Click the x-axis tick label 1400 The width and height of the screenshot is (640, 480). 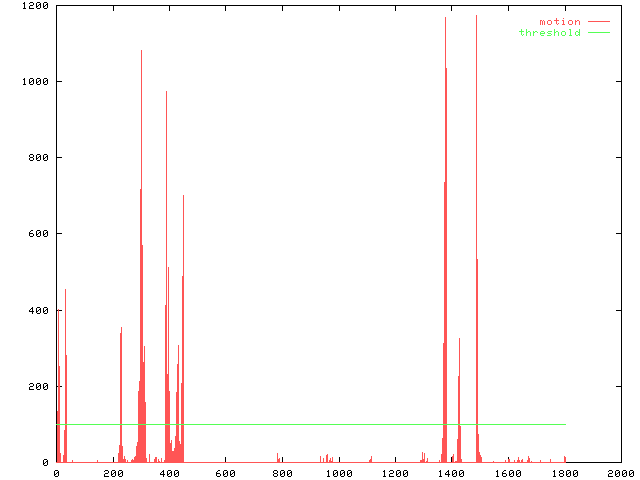point(451,473)
